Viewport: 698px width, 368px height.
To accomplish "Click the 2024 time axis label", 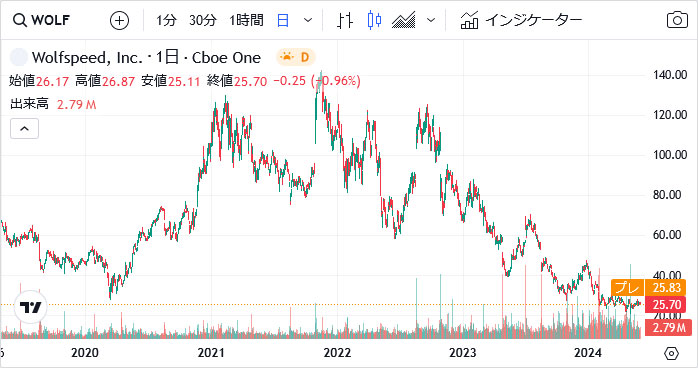I will tap(588, 353).
